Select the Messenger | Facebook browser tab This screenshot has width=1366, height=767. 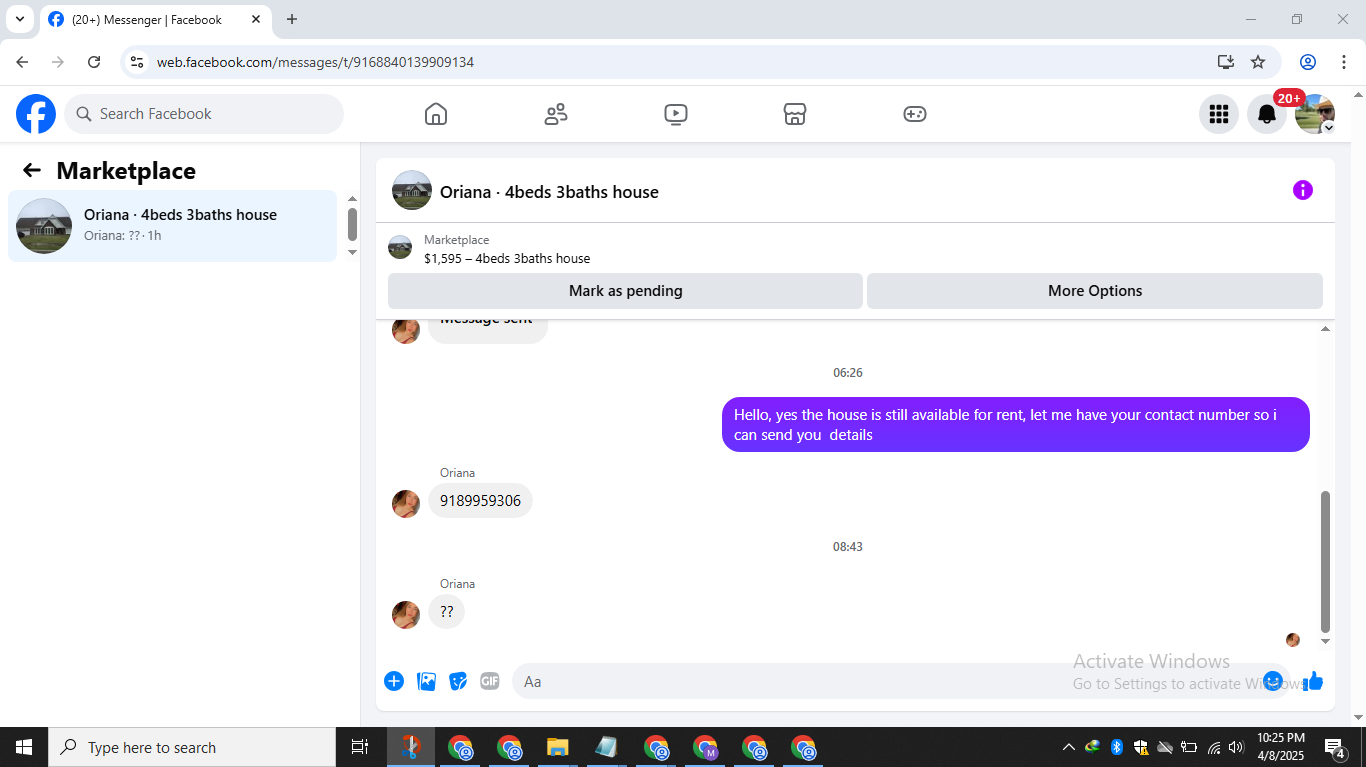point(155,20)
